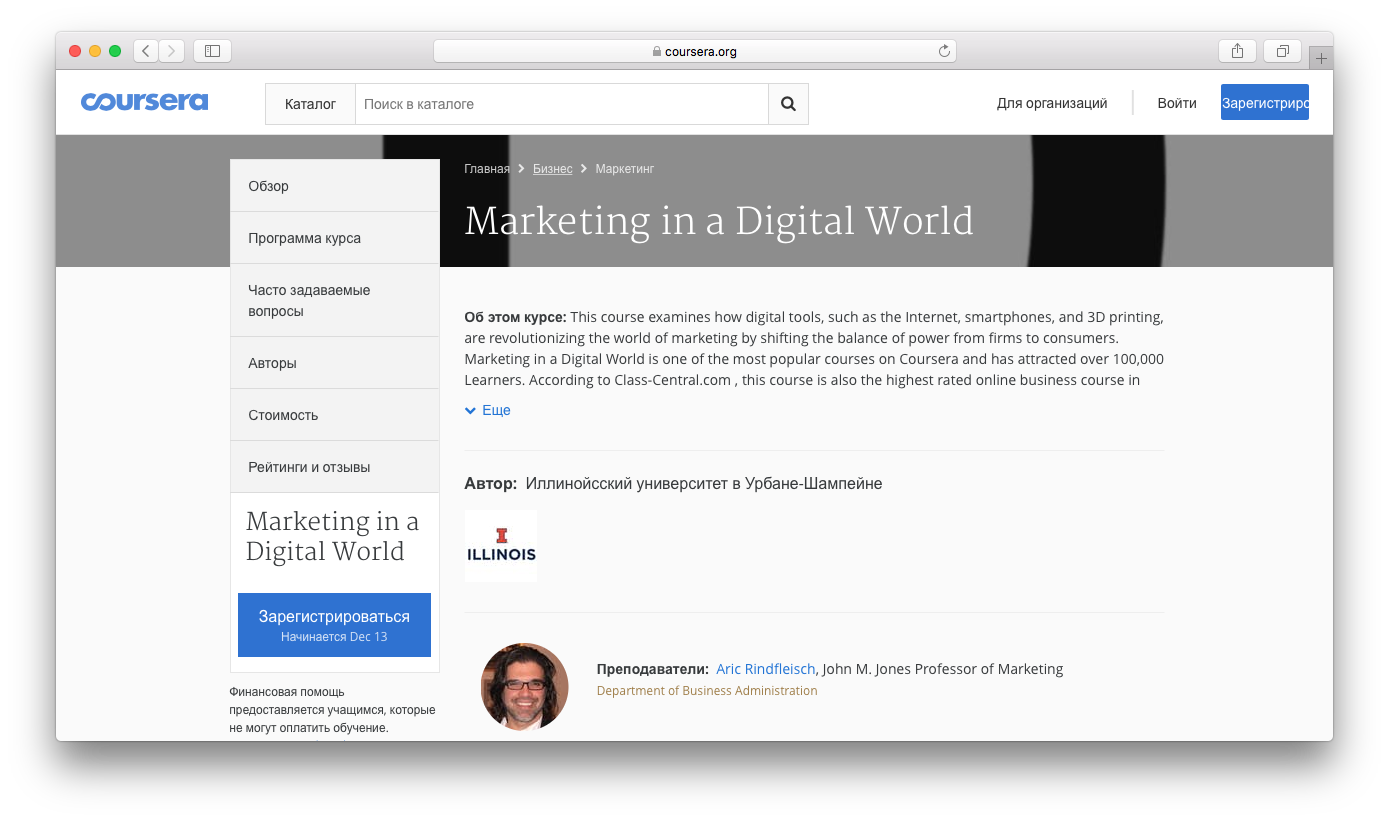This screenshot has height=821, width=1389.
Task: Open the Safari share icon
Action: pos(1237,51)
